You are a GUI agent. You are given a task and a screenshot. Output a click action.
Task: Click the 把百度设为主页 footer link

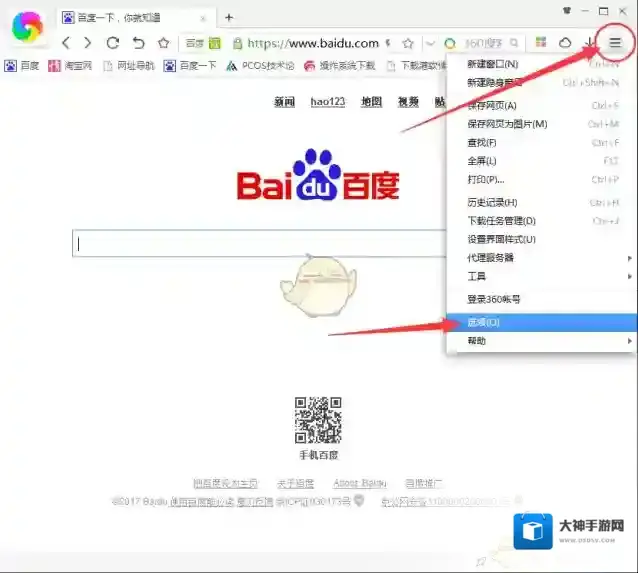pyautogui.click(x=225, y=483)
